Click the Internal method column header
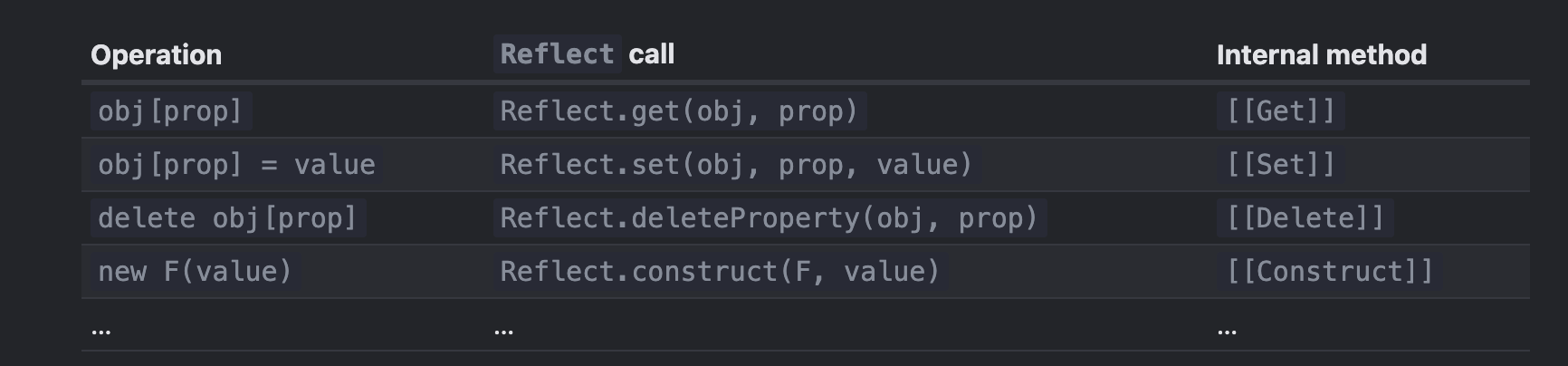The width and height of the screenshot is (1568, 366). [1321, 55]
